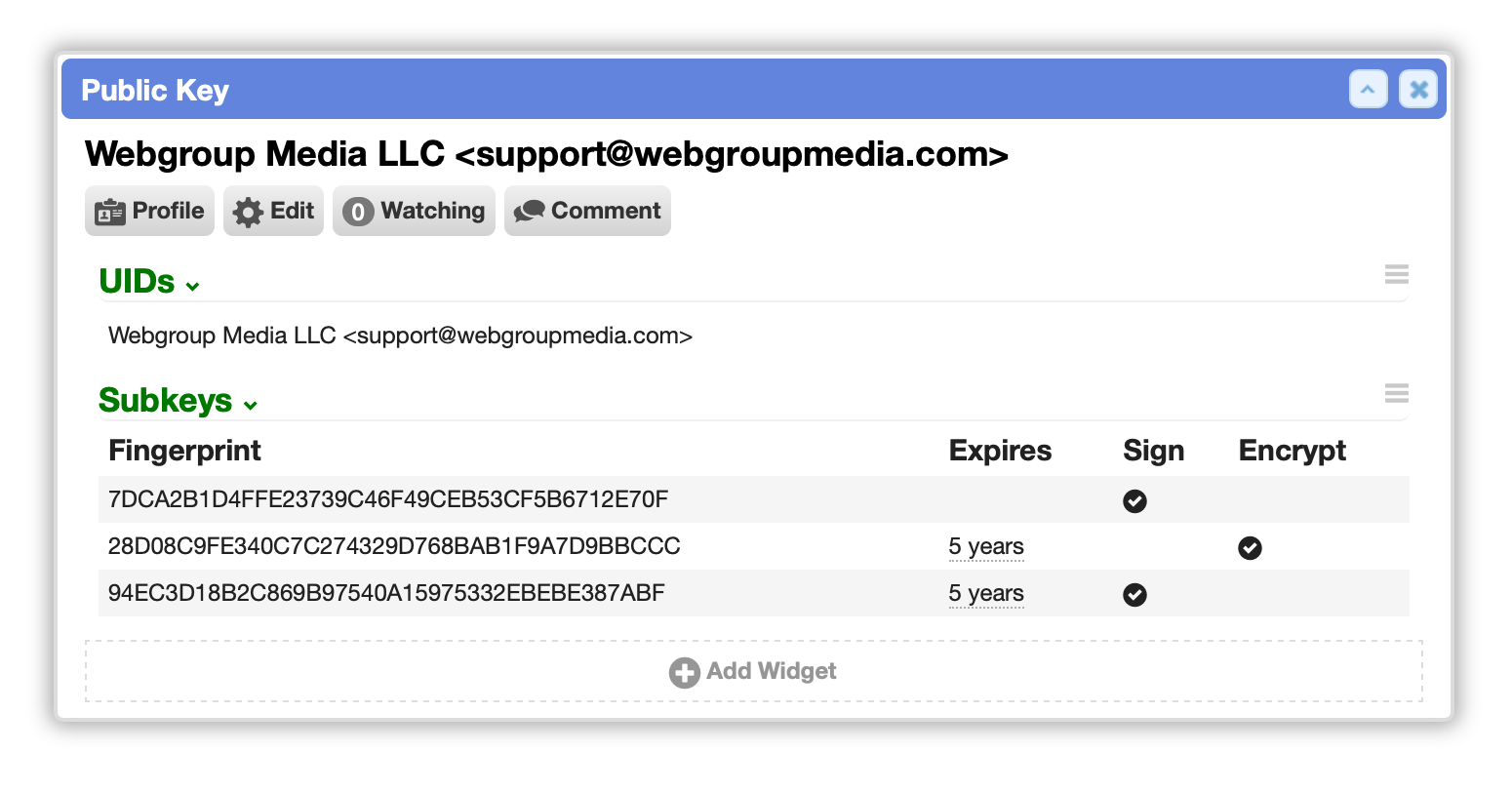Click 5 years expiry for 94EC3D18 subkey
Image resolution: width=1512 pixels, height=792 pixels.
(x=986, y=594)
